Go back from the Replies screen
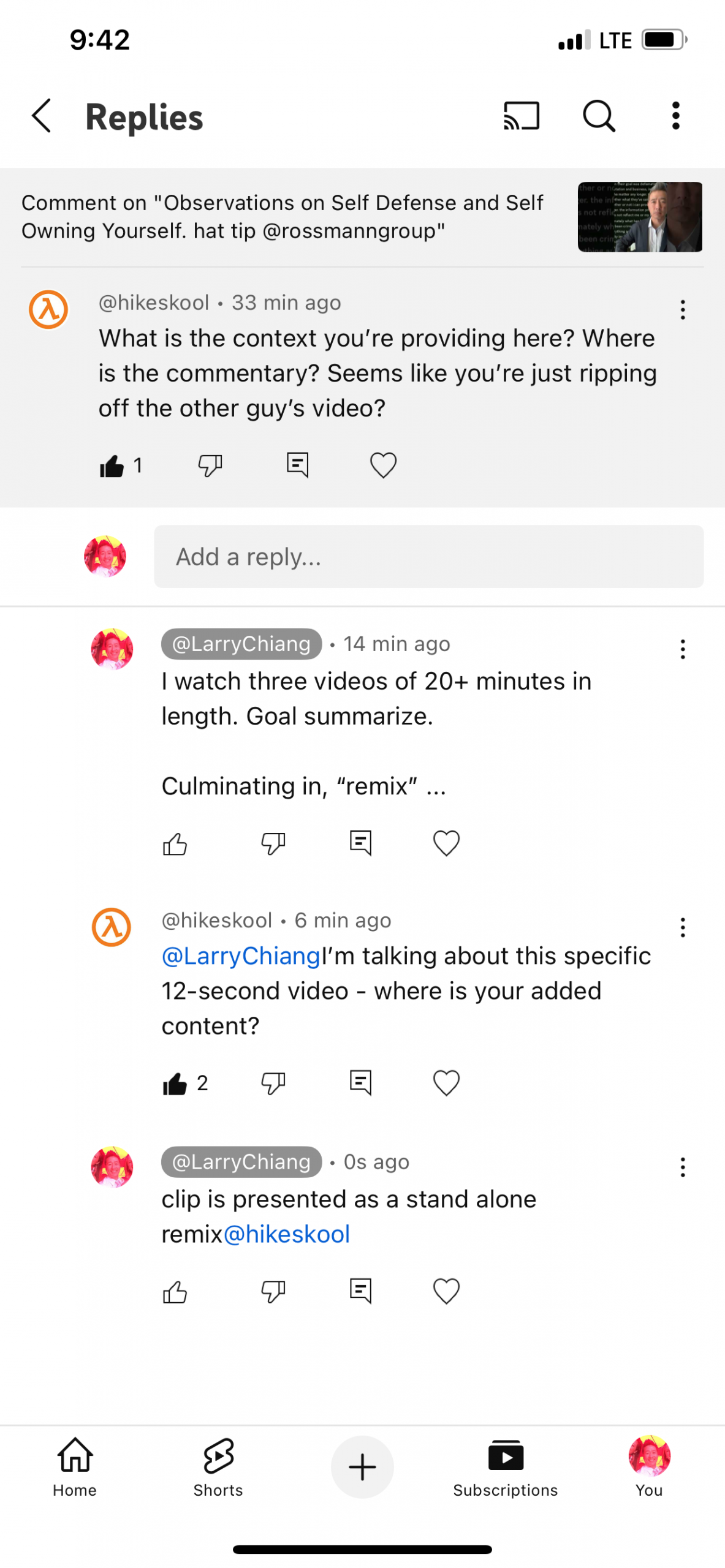 click(x=42, y=116)
